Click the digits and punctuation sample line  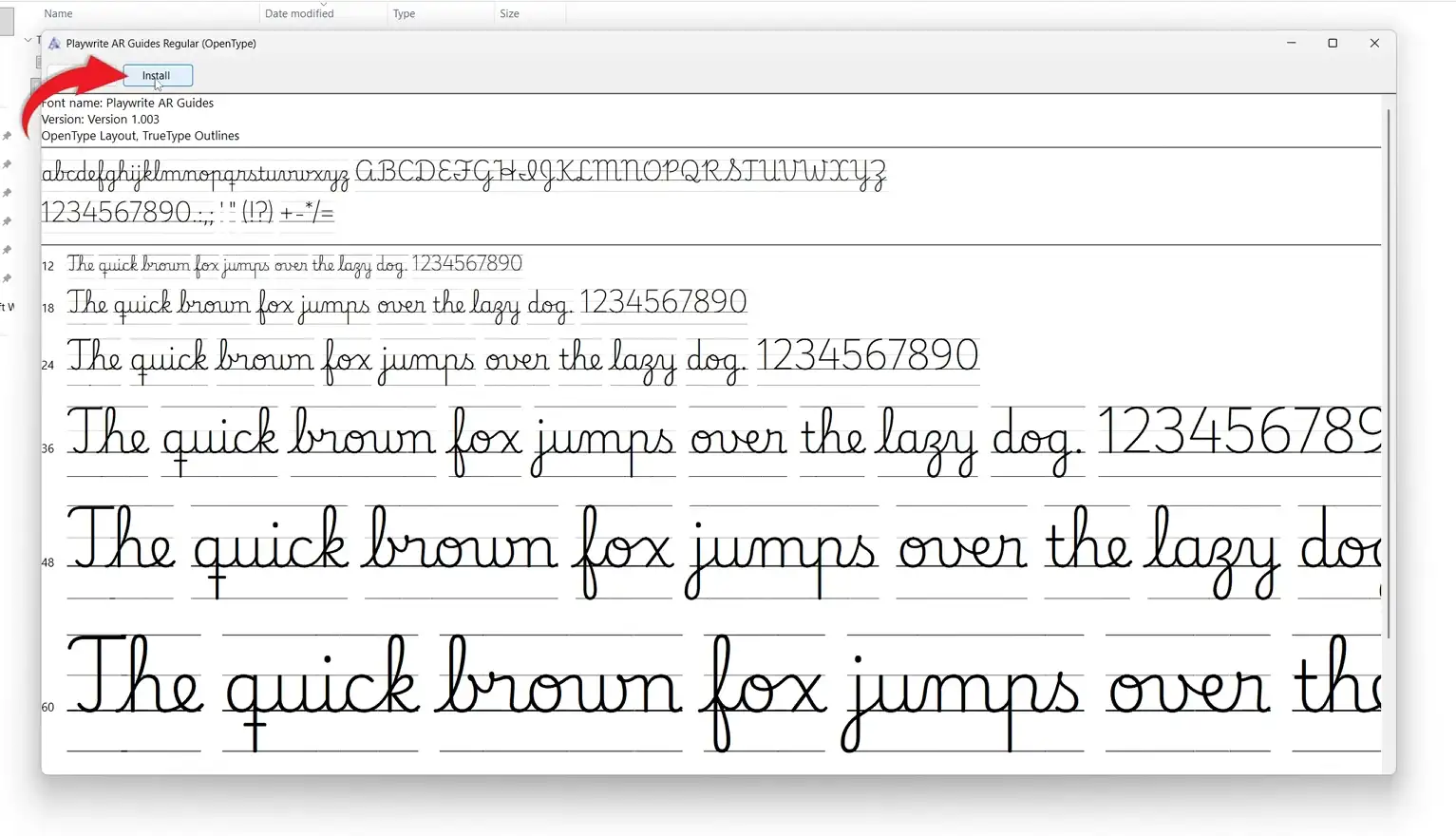click(187, 212)
